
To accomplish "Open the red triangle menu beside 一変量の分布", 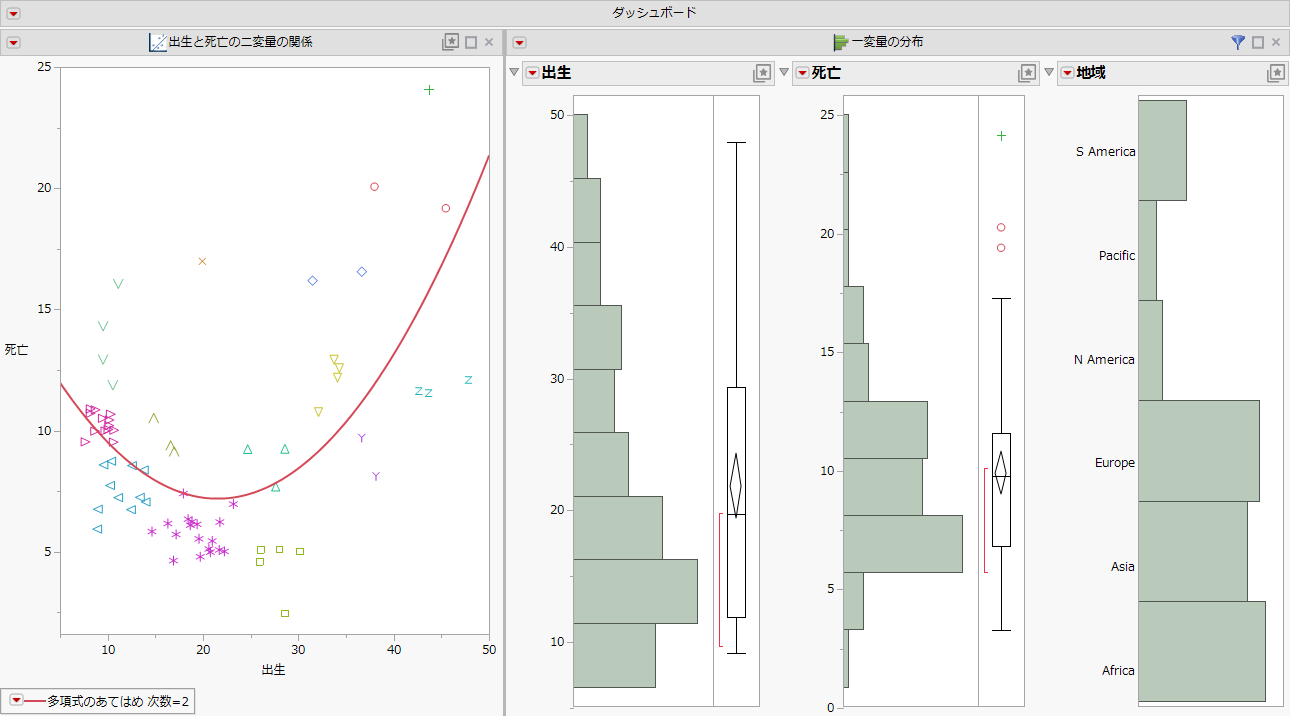I will pyautogui.click(x=519, y=42).
